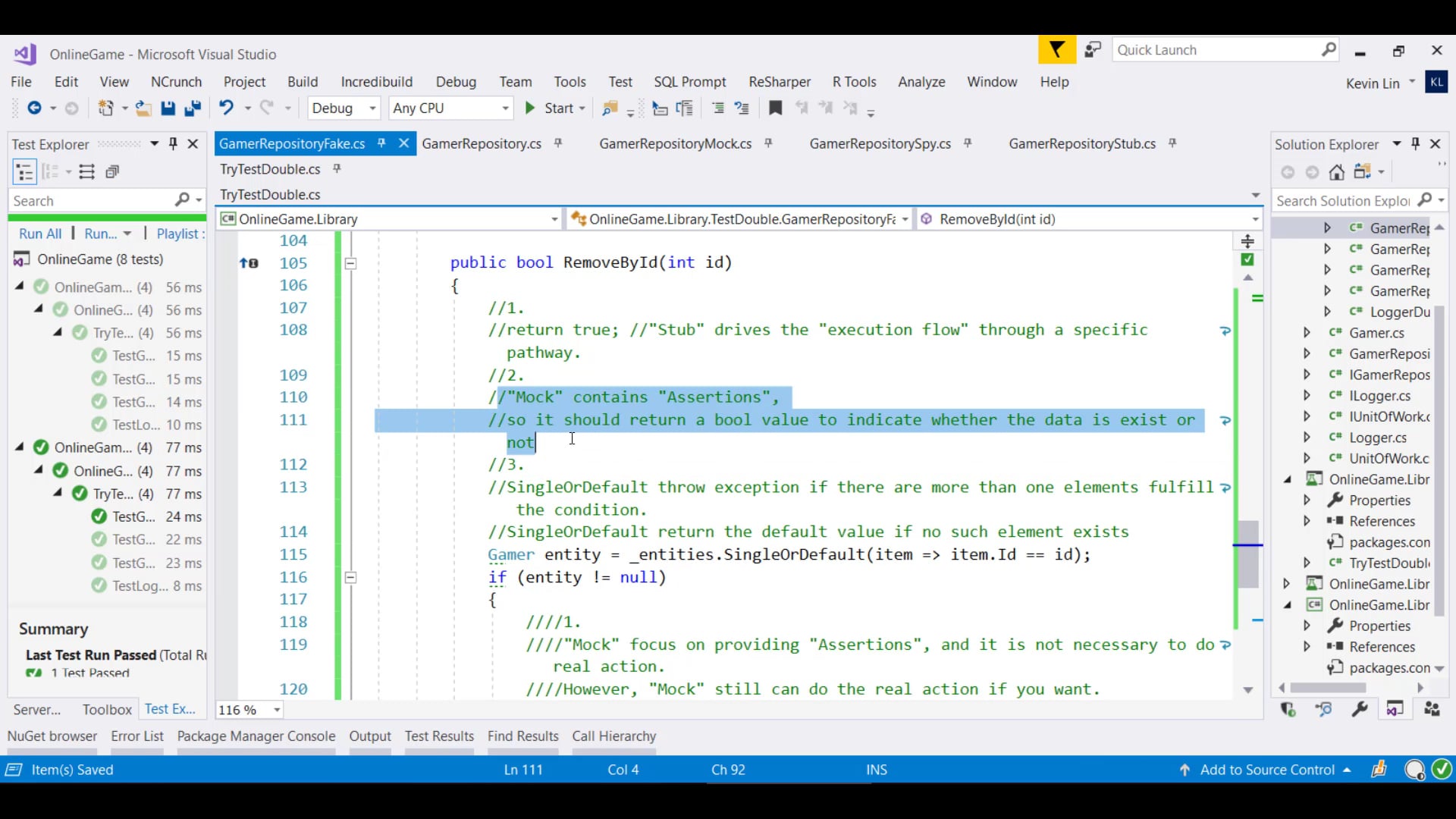Switch to GamerRepositoryMock.cs tab
This screenshot has height=819, width=1456.
pos(675,143)
